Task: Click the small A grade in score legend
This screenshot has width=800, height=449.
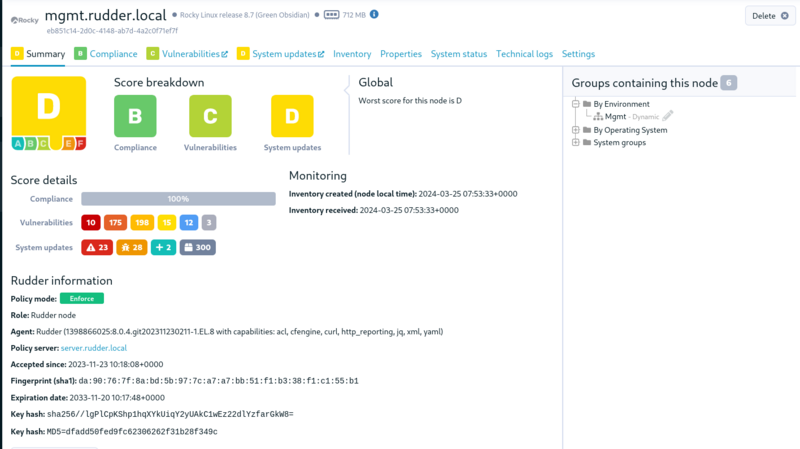Action: pyautogui.click(x=18, y=144)
